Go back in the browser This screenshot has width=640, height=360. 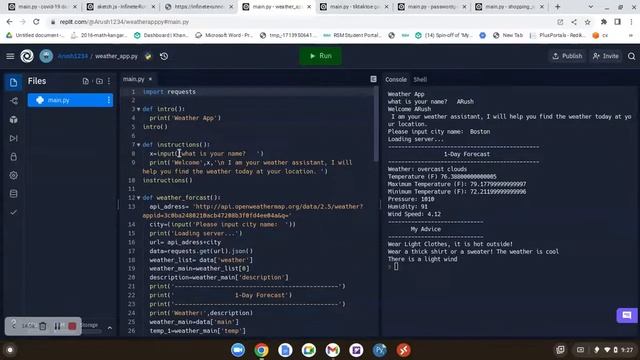pos(10,22)
